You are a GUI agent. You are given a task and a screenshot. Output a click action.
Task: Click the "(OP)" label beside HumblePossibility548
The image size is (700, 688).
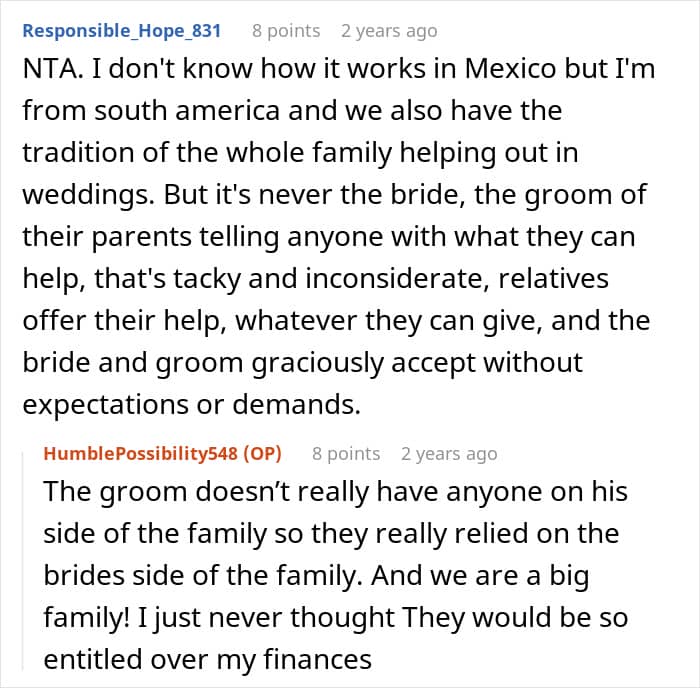262,453
